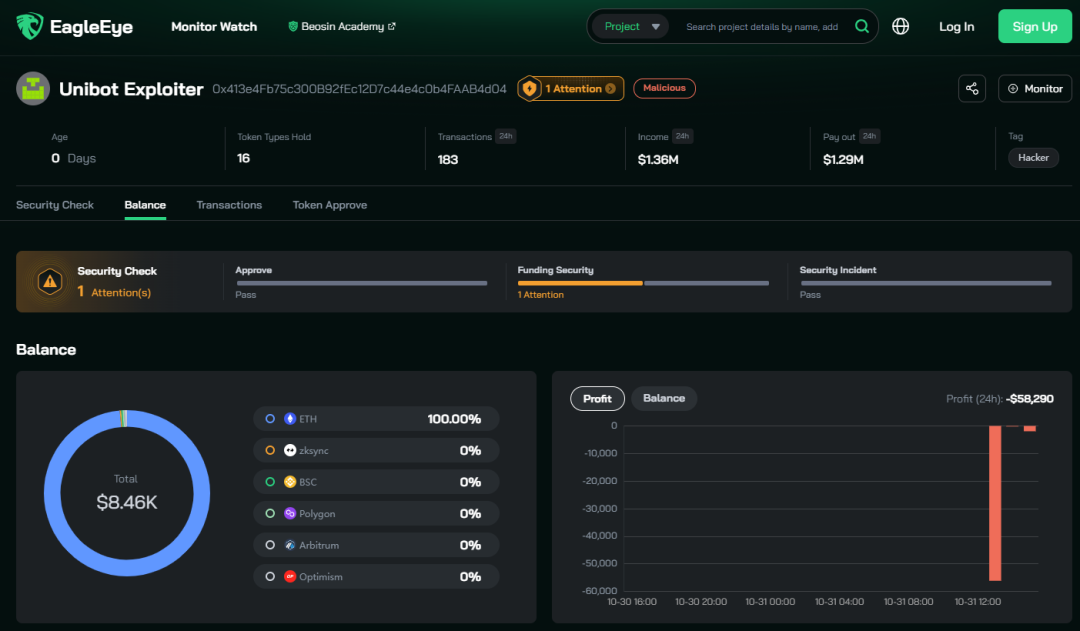Click the small red bar at chart's right end
This screenshot has height=631, width=1080.
pyautogui.click(x=1030, y=428)
